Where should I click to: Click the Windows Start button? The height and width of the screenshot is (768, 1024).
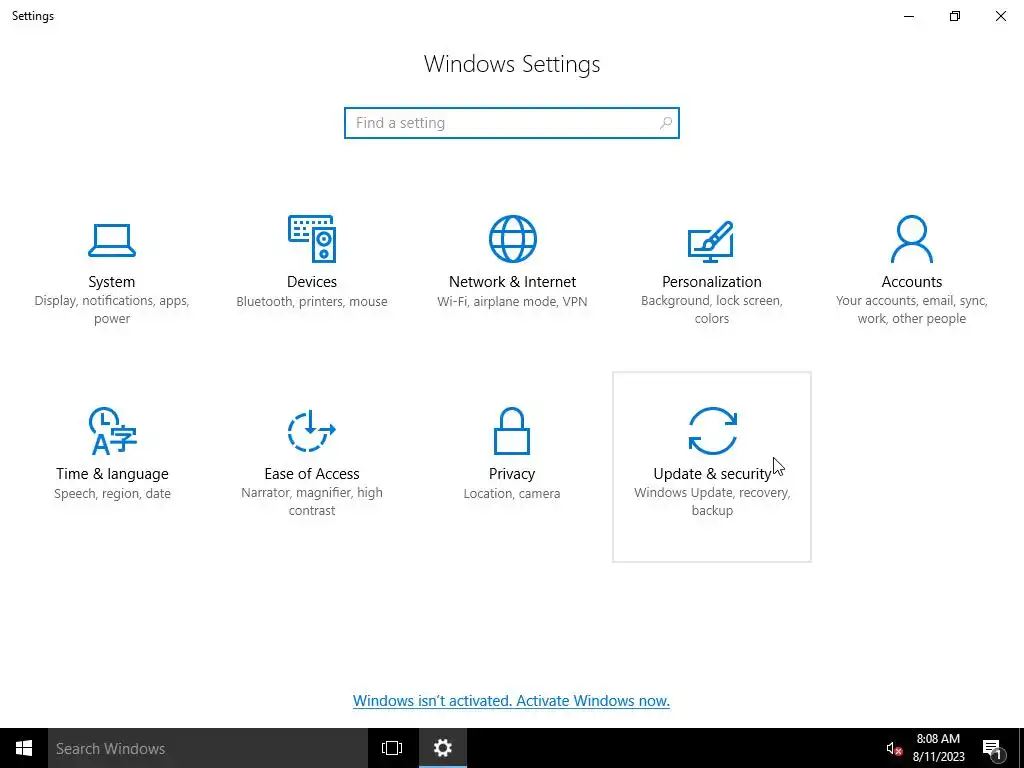click(x=24, y=748)
